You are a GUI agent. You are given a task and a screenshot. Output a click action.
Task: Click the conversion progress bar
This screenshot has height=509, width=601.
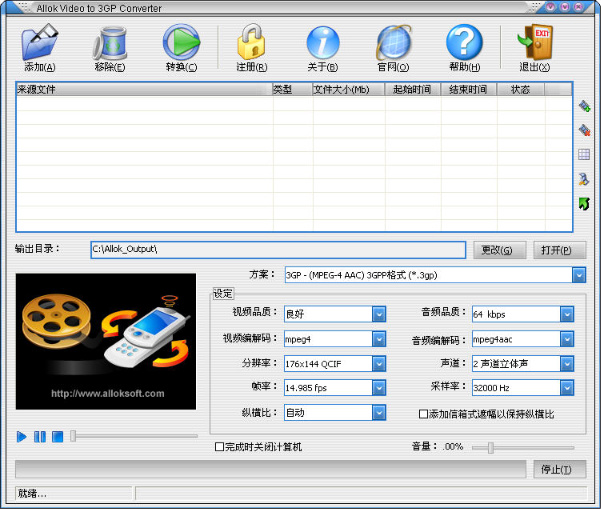click(271, 469)
